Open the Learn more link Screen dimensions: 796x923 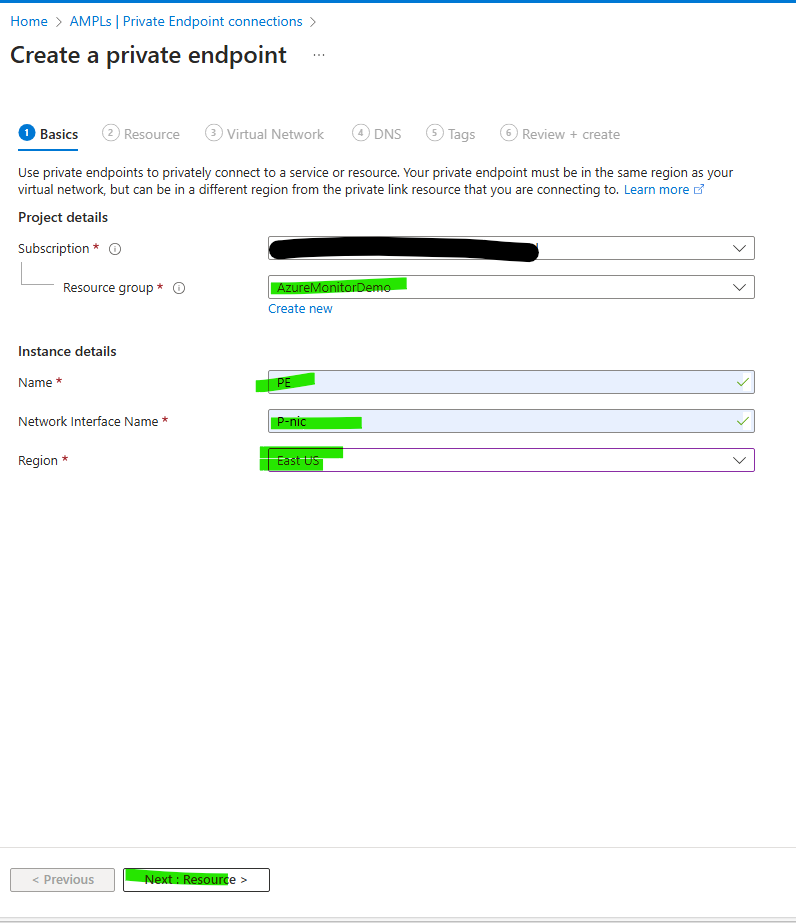coord(656,190)
